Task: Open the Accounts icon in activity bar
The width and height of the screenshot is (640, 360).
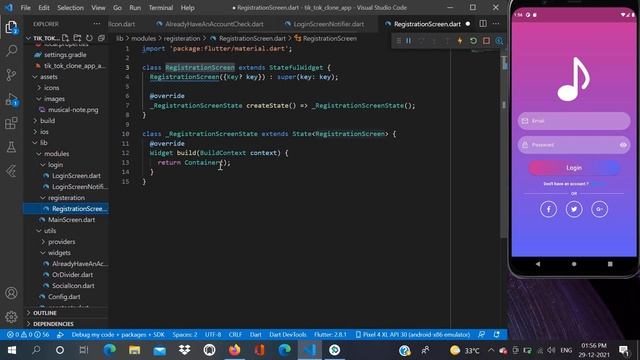Action: point(11,293)
